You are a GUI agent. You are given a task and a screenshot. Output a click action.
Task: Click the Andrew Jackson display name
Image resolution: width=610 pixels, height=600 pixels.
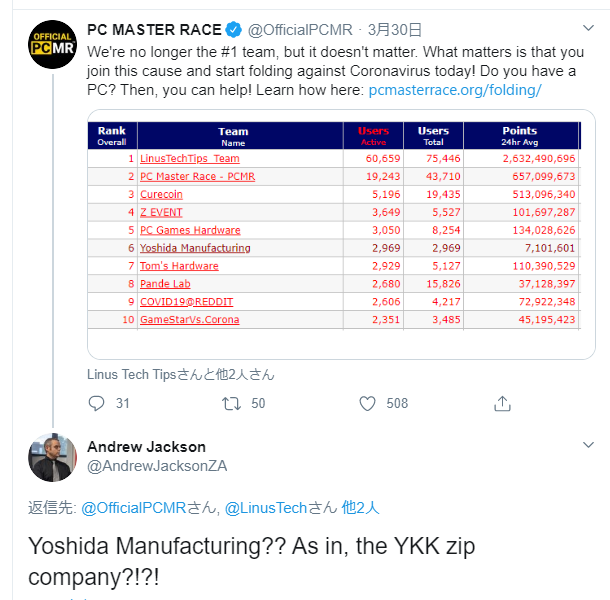[146, 447]
